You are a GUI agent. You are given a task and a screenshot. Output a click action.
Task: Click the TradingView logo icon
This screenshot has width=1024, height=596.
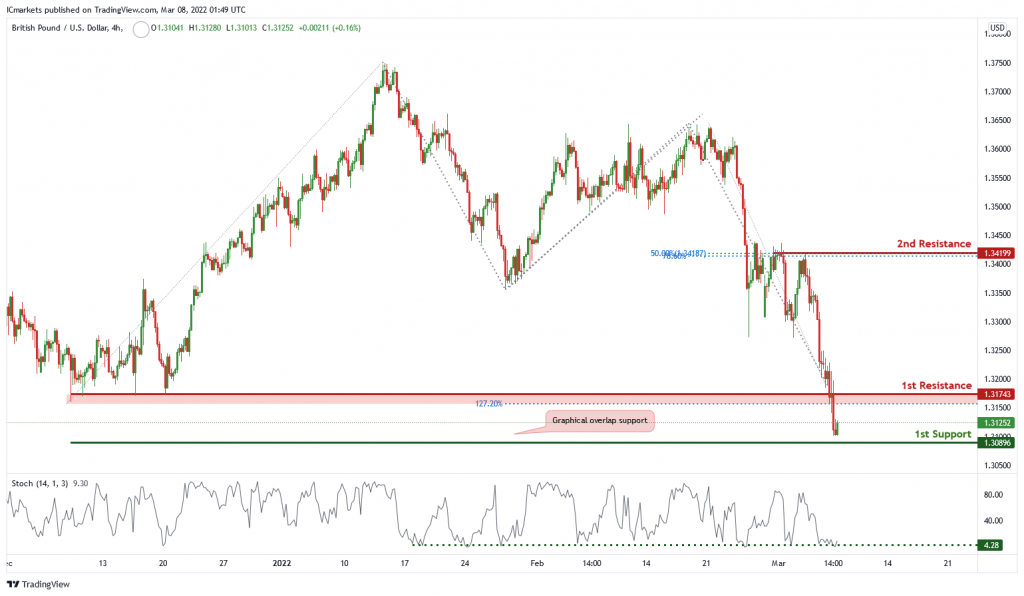point(12,584)
